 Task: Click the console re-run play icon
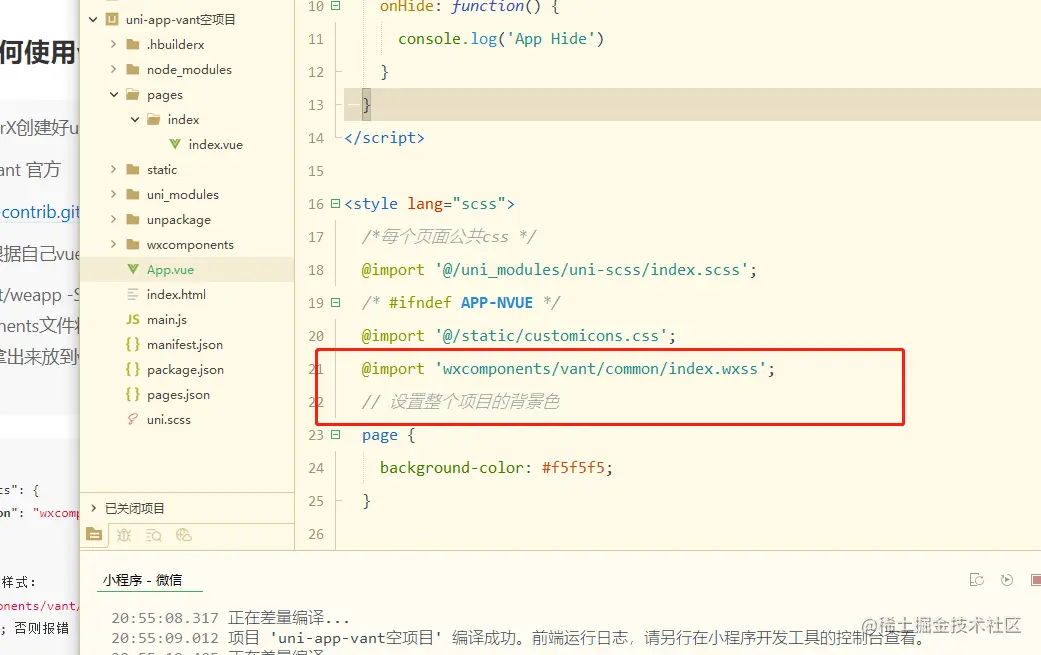coord(1007,580)
